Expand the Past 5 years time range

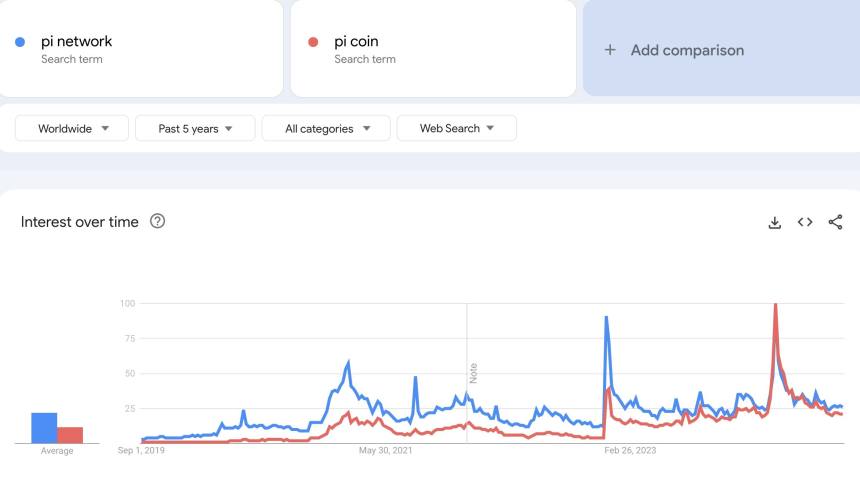pos(194,128)
